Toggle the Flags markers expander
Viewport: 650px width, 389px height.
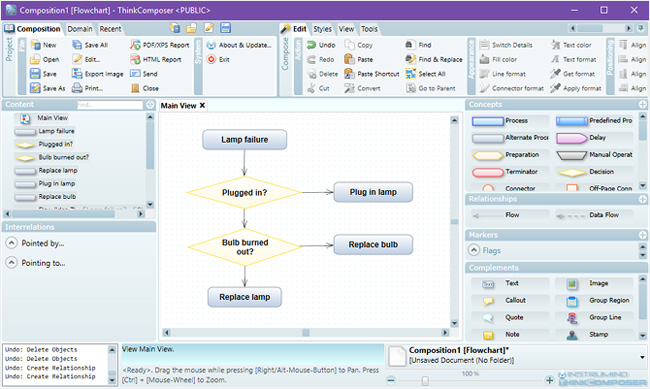pos(473,250)
